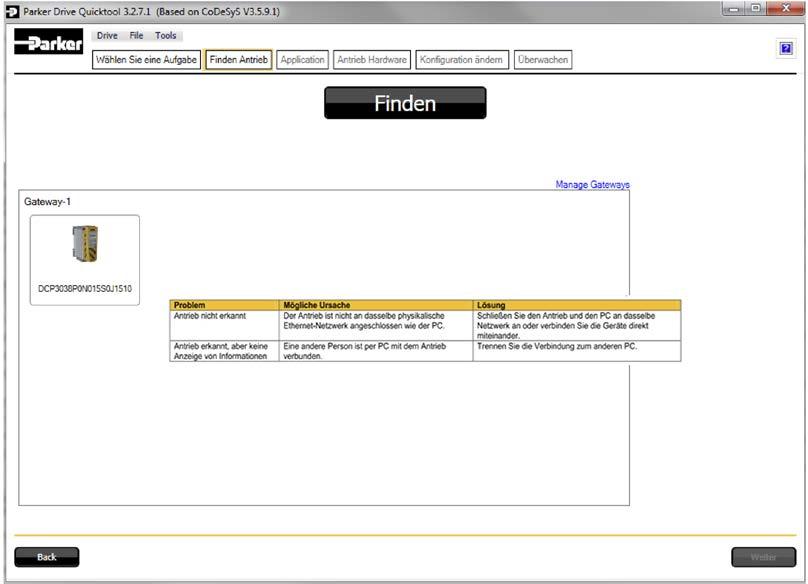The height and width of the screenshot is (584, 808).
Task: Switch to Wählen Sie eine Aufgabe tab
Action: [x=146, y=60]
